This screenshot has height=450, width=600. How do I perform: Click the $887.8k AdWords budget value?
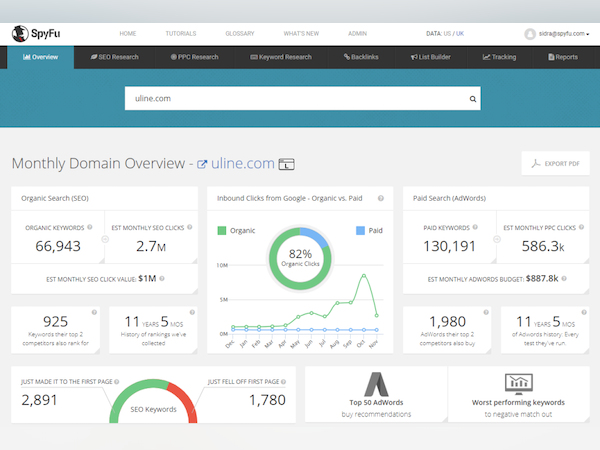[542, 279]
